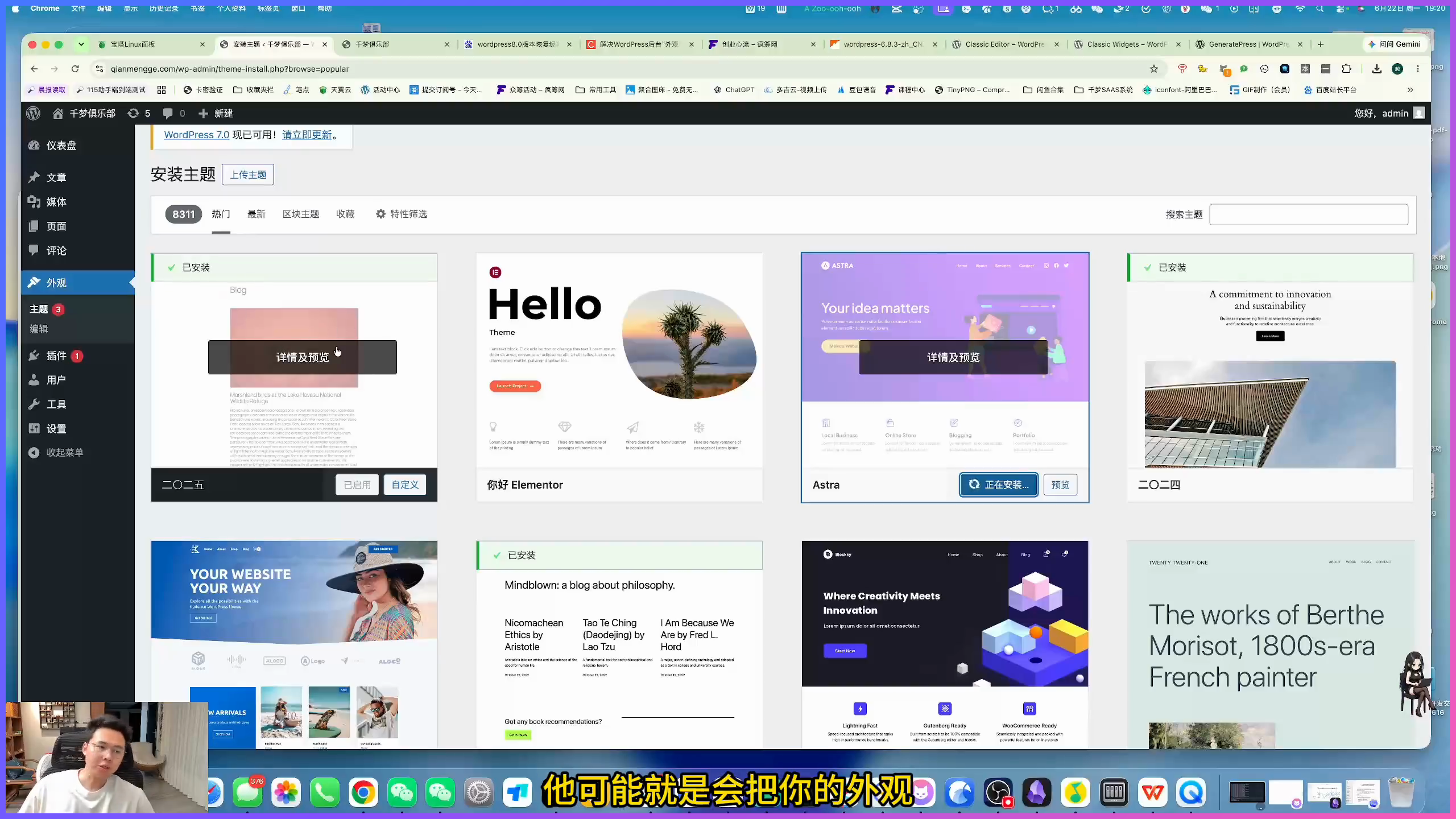This screenshot has width=1456, height=819.
Task: Open 主题 themes submenu item
Action: click(x=39, y=309)
